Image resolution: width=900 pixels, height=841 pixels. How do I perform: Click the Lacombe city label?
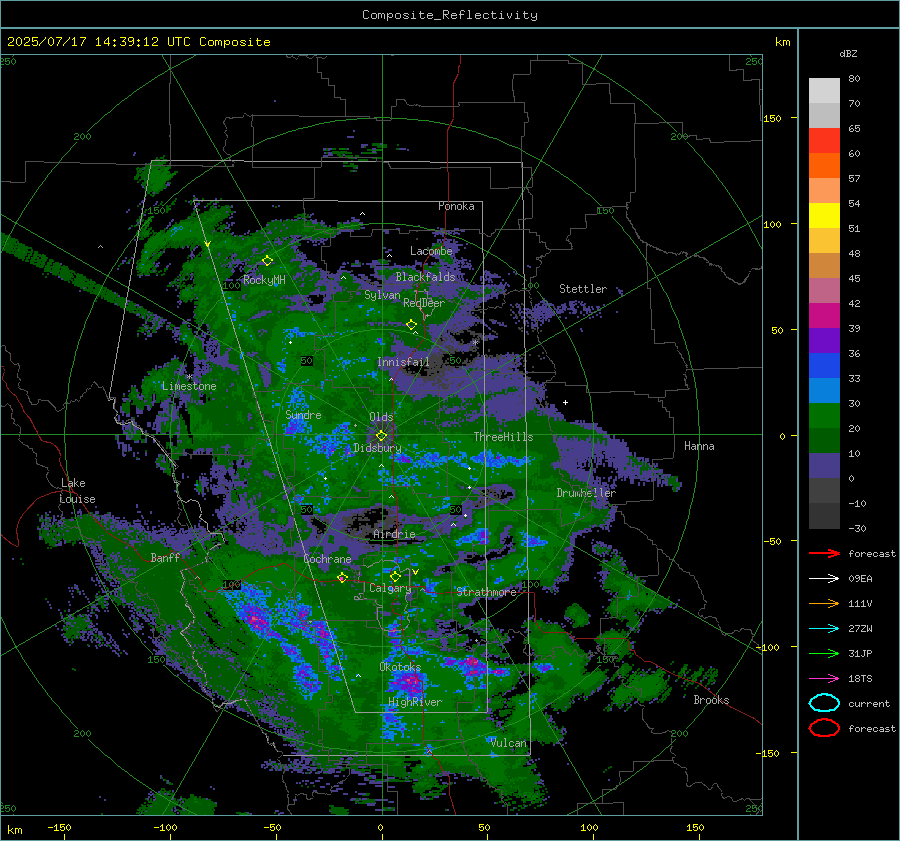pyautogui.click(x=431, y=251)
